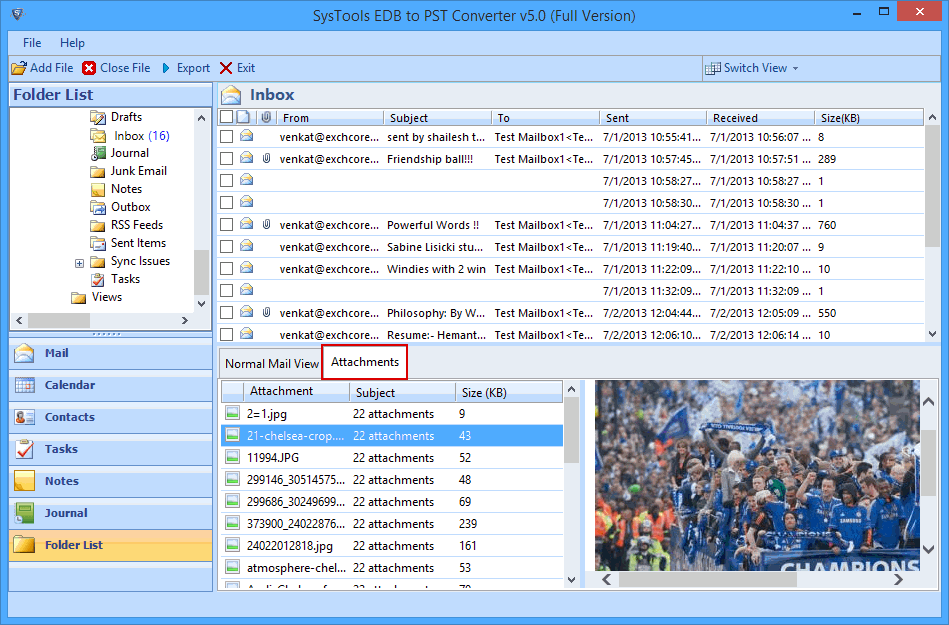Select the RSS Feeds folder

pos(137,225)
